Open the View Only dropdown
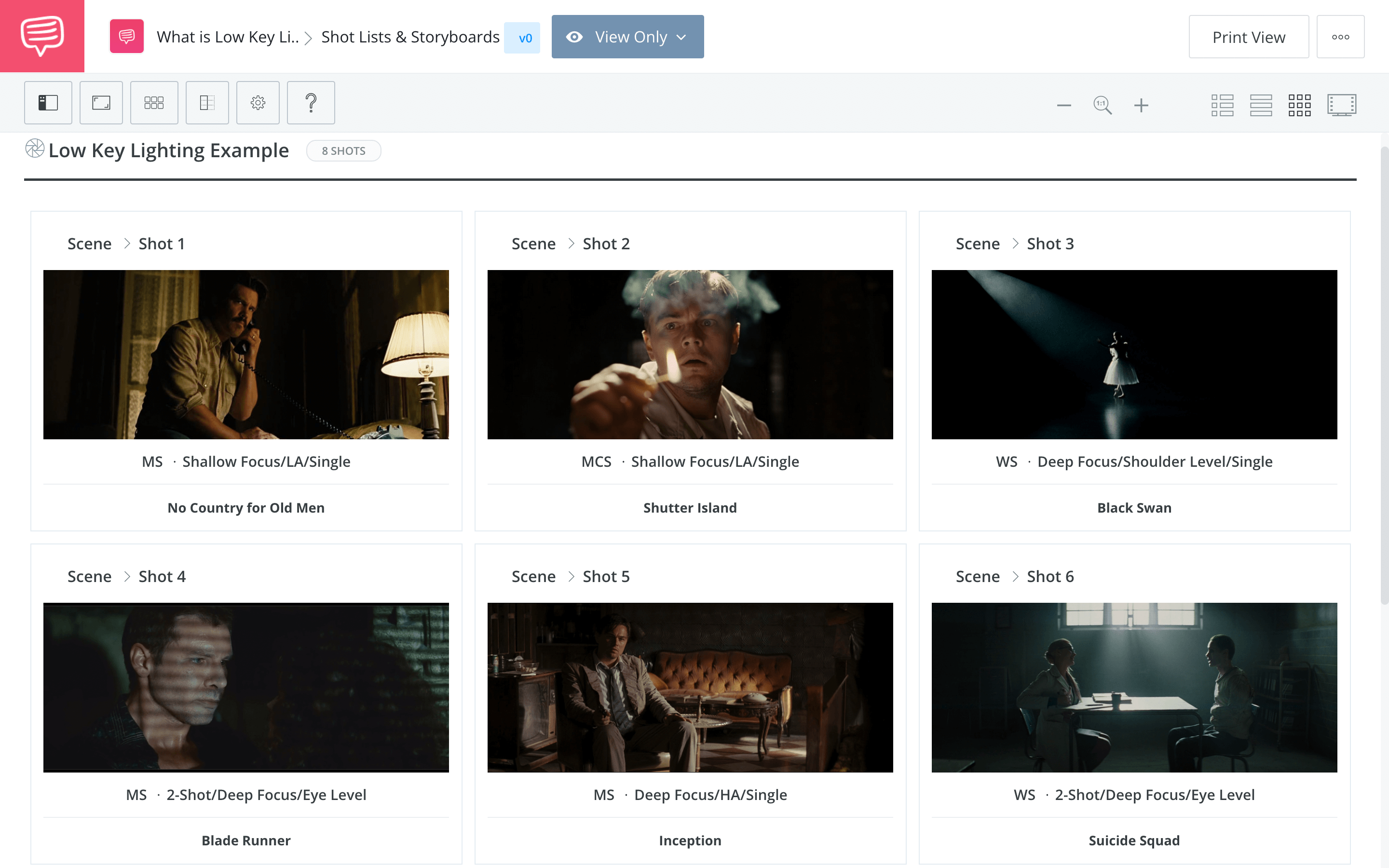The image size is (1389, 868). (x=627, y=37)
